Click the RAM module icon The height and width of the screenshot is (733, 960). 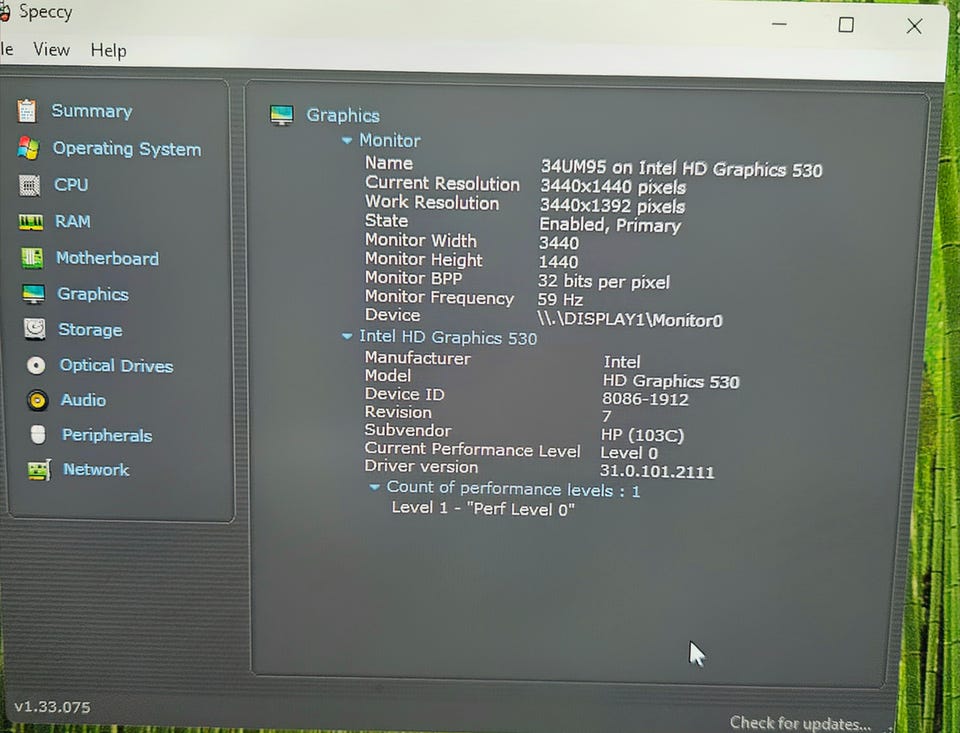point(31,222)
